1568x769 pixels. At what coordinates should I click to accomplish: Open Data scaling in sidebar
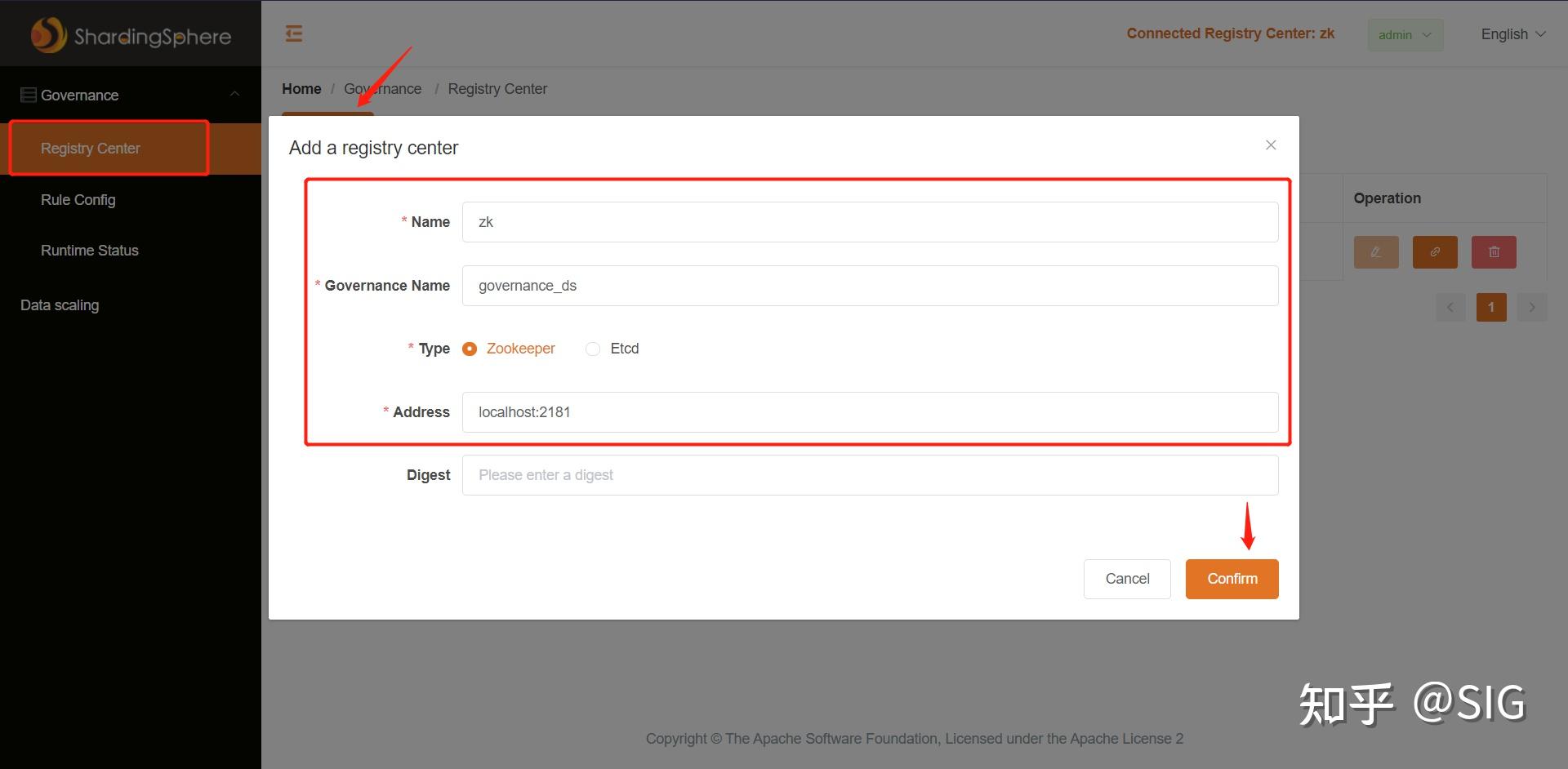(131, 305)
